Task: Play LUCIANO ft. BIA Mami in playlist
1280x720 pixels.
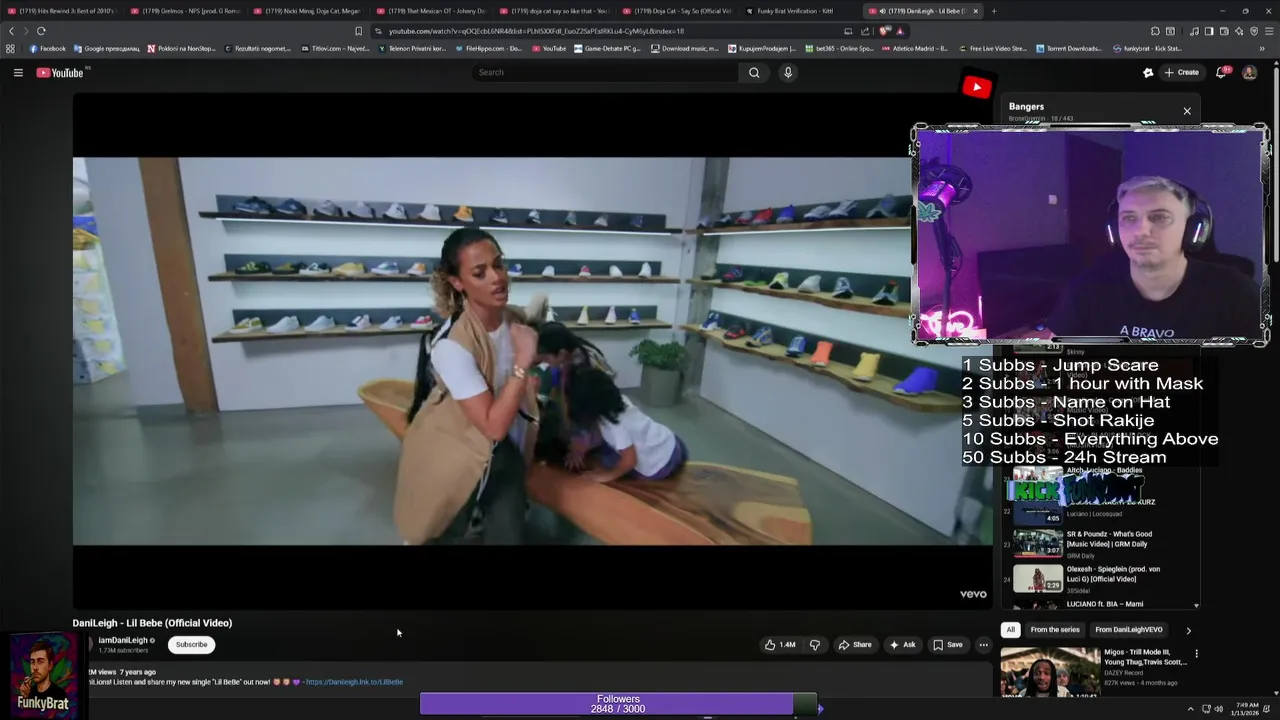Action: pos(1100,604)
